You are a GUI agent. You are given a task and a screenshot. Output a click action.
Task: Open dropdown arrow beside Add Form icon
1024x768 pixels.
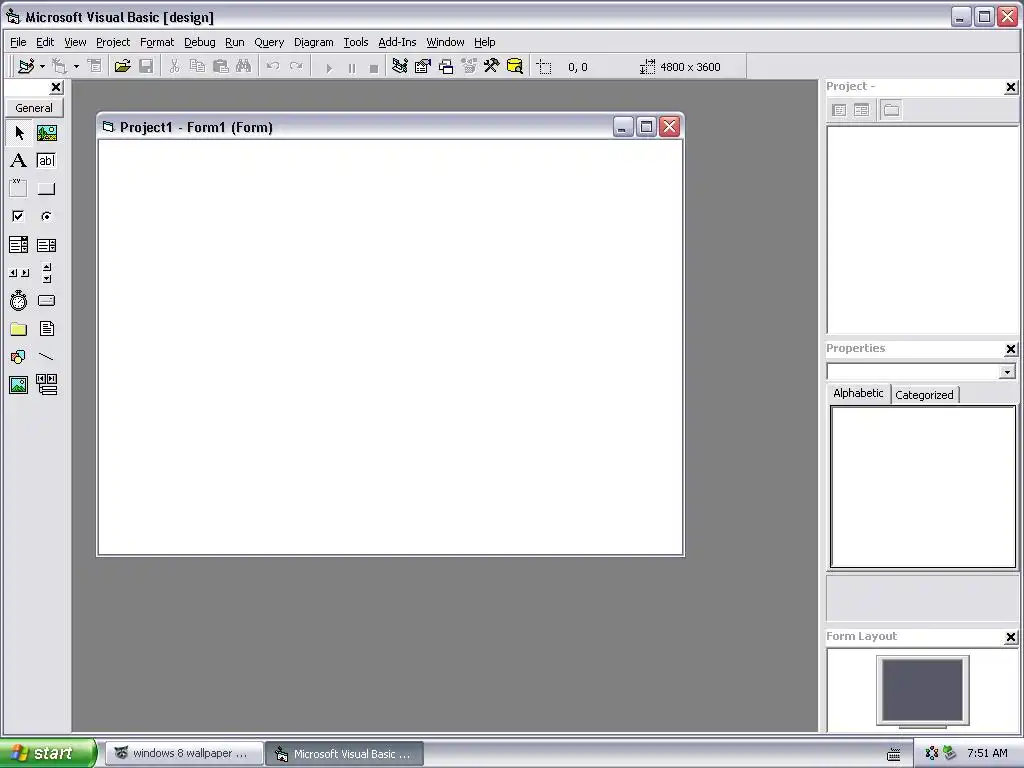pos(76,67)
